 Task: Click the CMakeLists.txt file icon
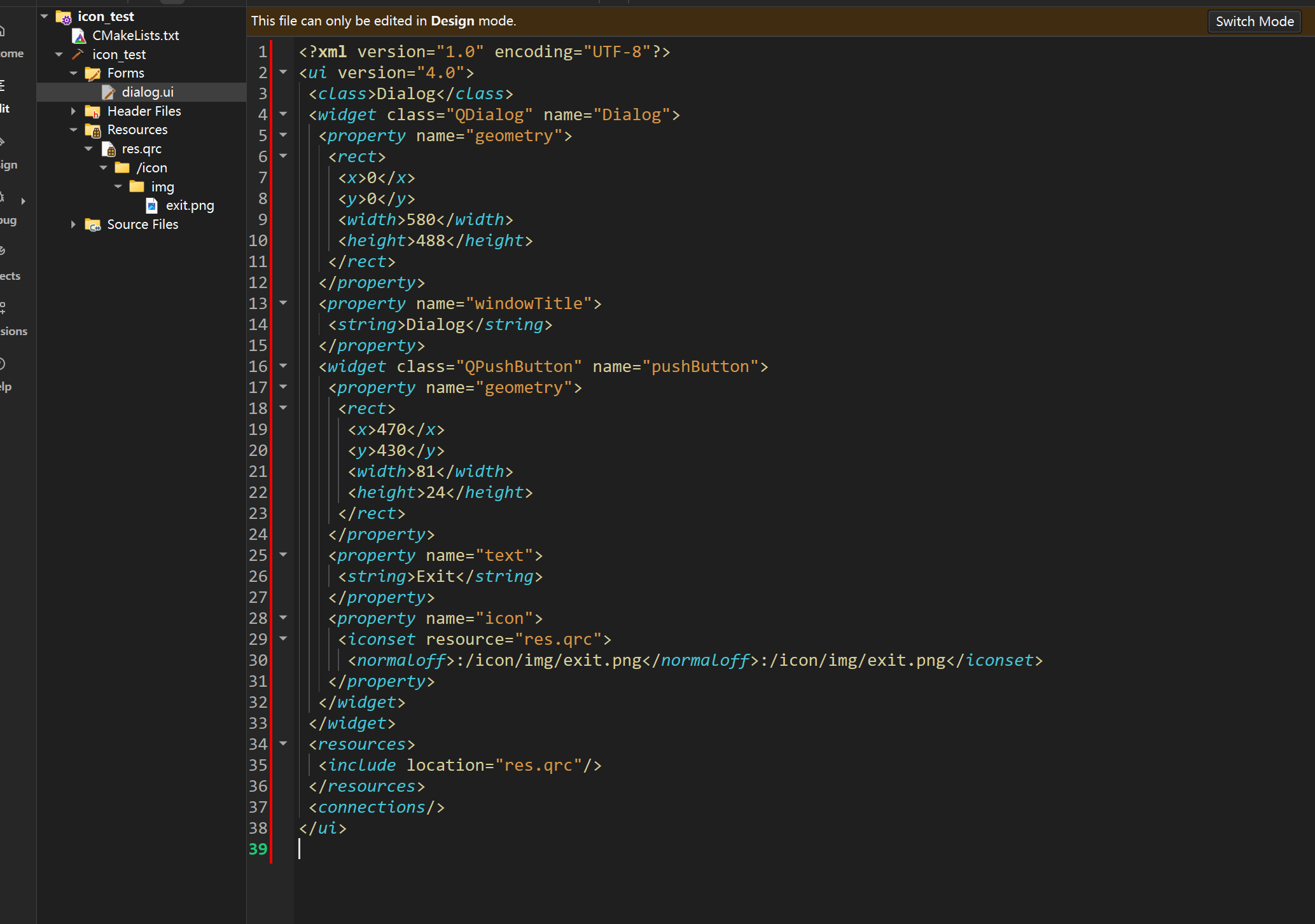tap(79, 36)
